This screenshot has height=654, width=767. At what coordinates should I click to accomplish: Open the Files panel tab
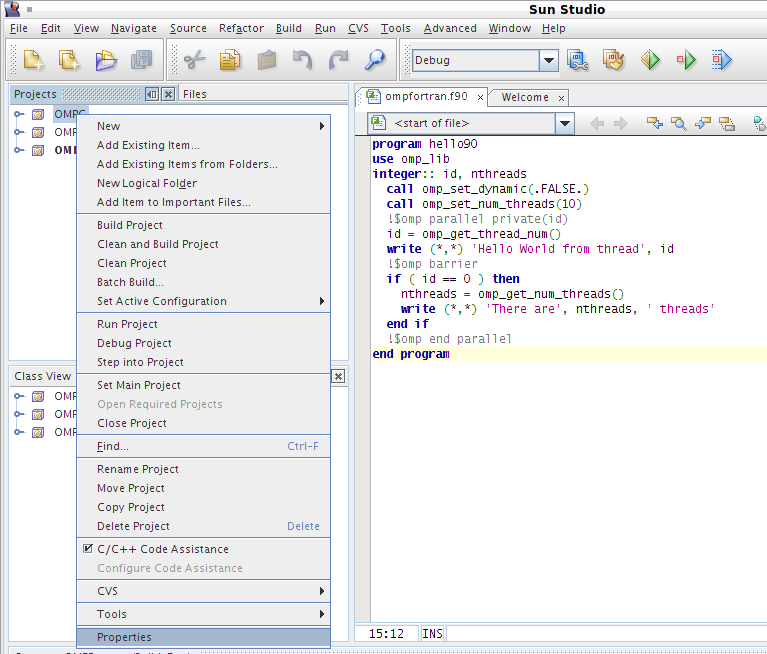[x=195, y=94]
